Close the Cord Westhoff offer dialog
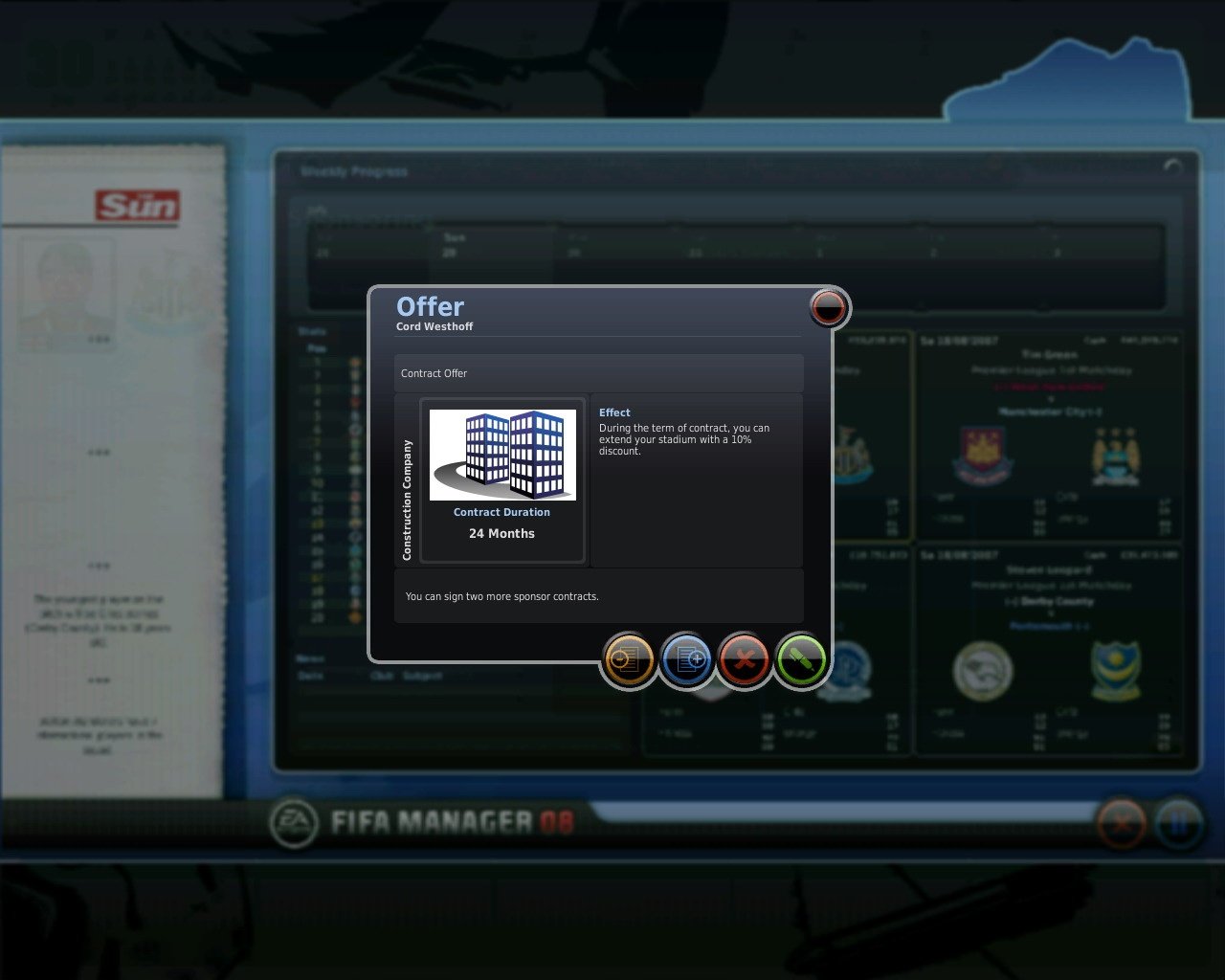1225x980 pixels. pos(827,307)
